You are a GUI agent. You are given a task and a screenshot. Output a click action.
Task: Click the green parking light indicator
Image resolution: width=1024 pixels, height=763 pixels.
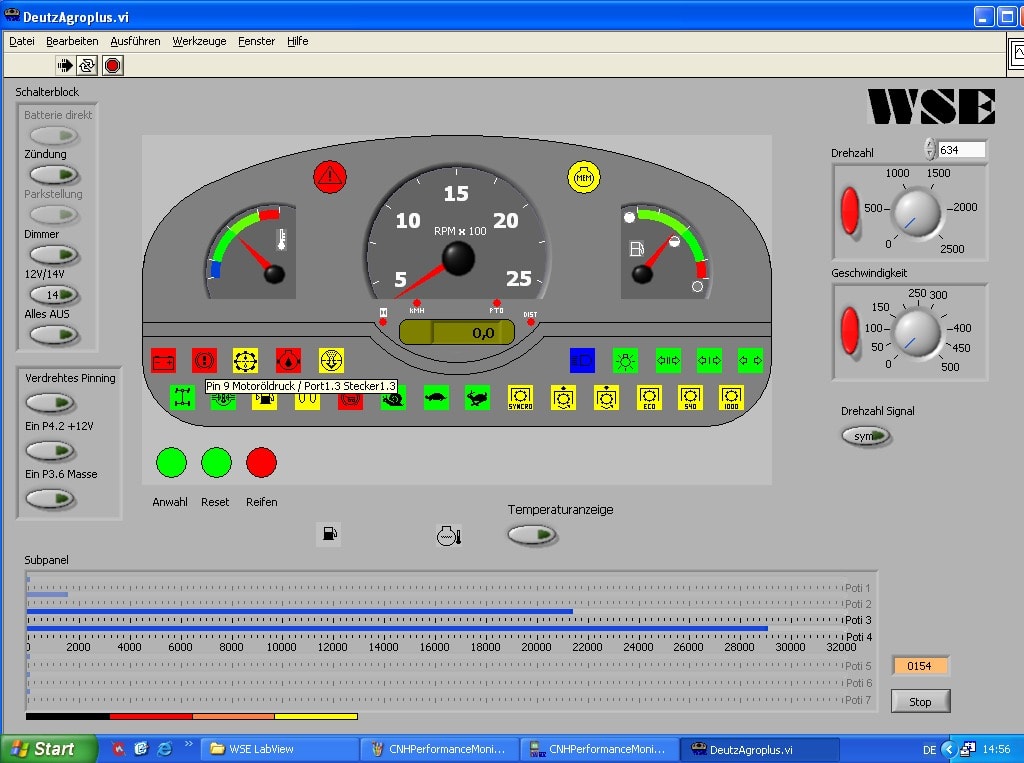[626, 361]
